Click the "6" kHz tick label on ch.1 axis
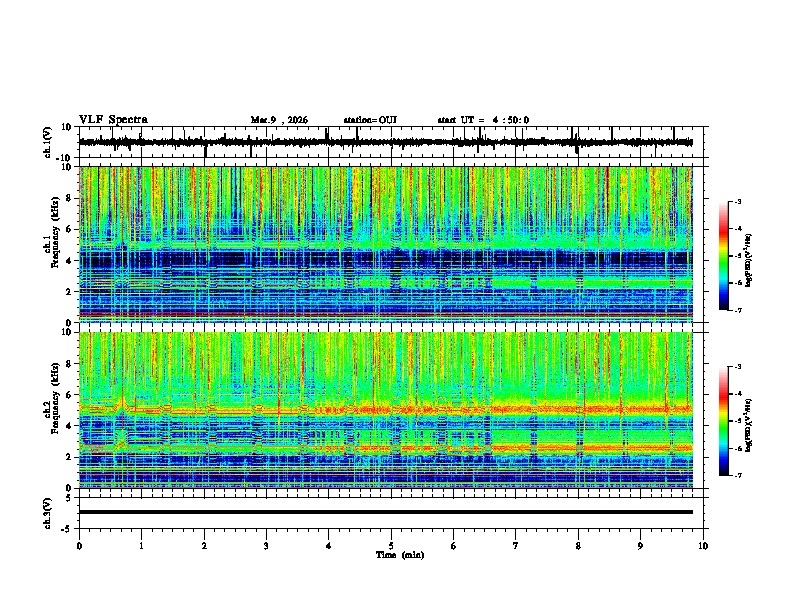 70,229
